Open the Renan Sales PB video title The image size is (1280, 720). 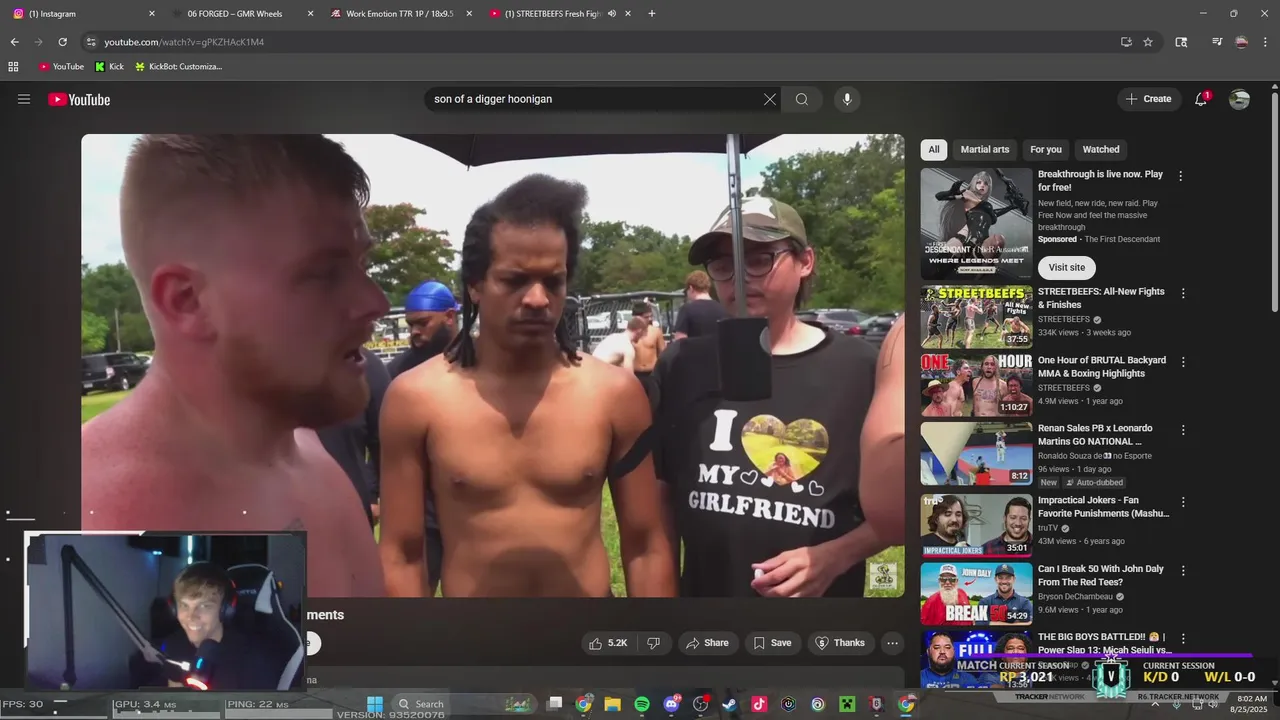(x=1096, y=435)
